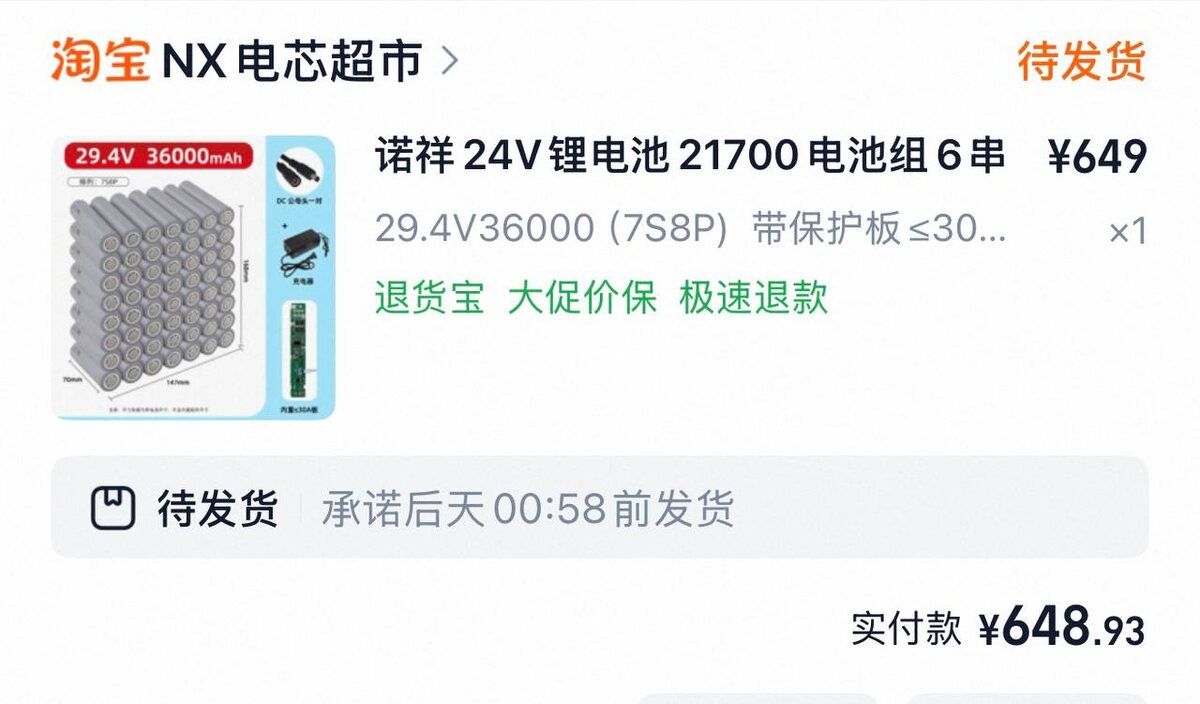Tap the DC connector picture in thumbnail
This screenshot has width=1200, height=704.
point(301,168)
